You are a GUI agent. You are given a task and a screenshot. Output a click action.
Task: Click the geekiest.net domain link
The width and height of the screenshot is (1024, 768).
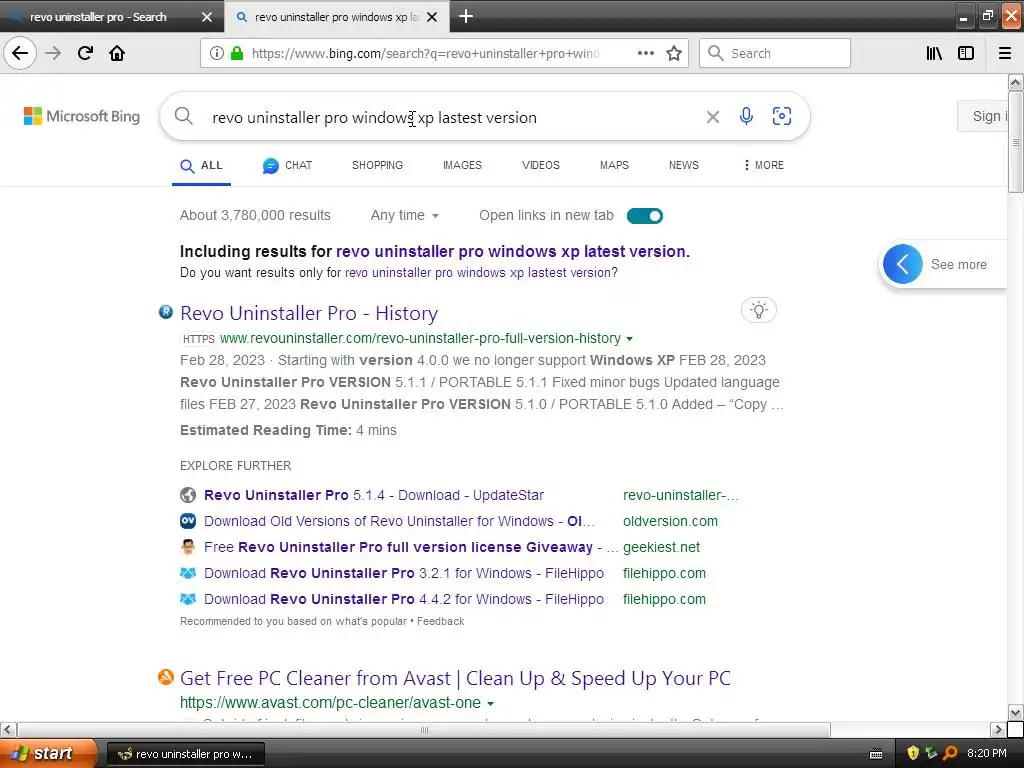[x=661, y=547]
